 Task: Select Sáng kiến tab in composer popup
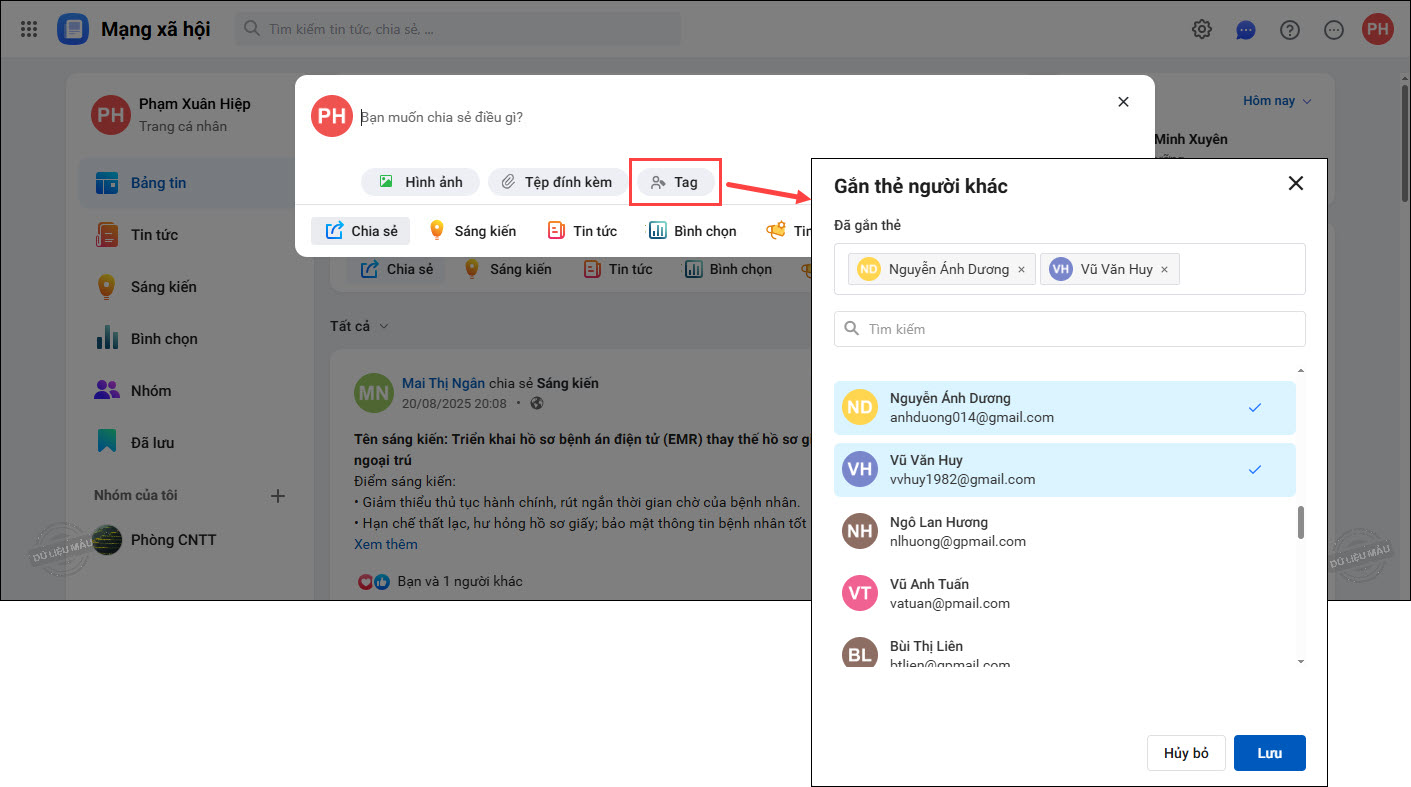point(472,231)
